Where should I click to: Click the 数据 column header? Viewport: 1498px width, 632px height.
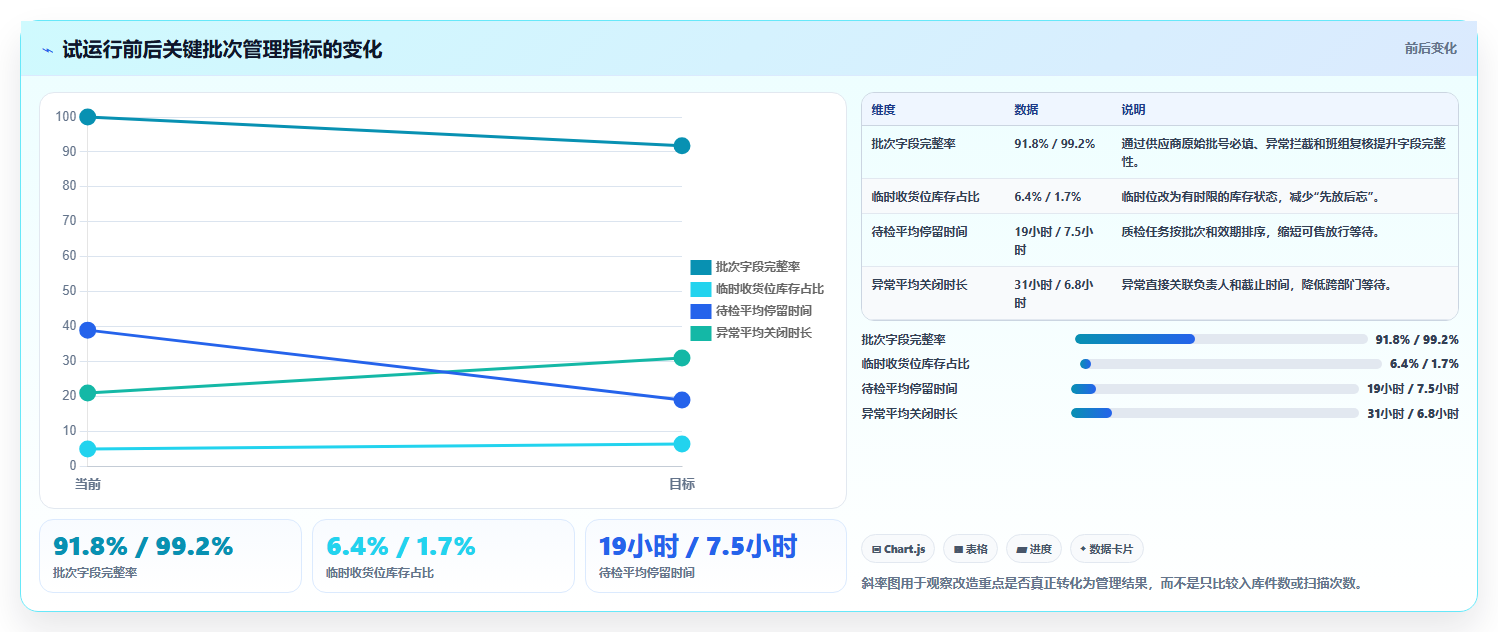coord(1026,110)
